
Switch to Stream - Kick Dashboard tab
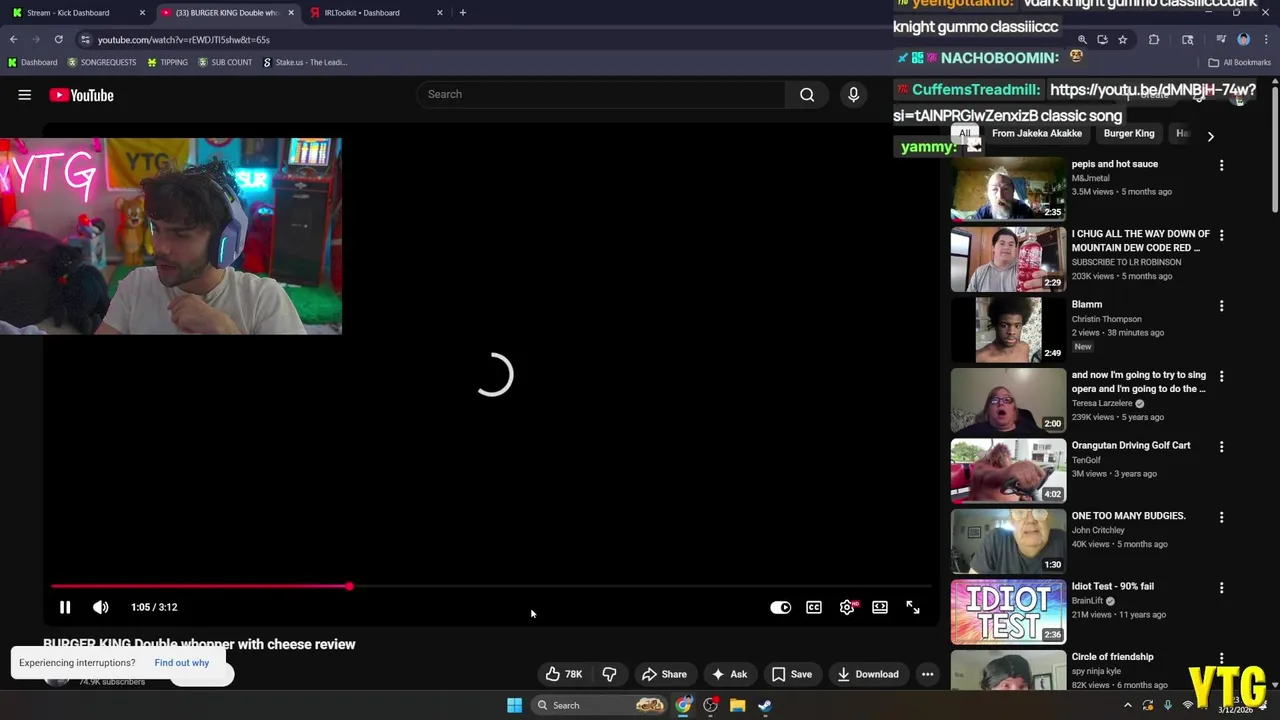[x=76, y=13]
